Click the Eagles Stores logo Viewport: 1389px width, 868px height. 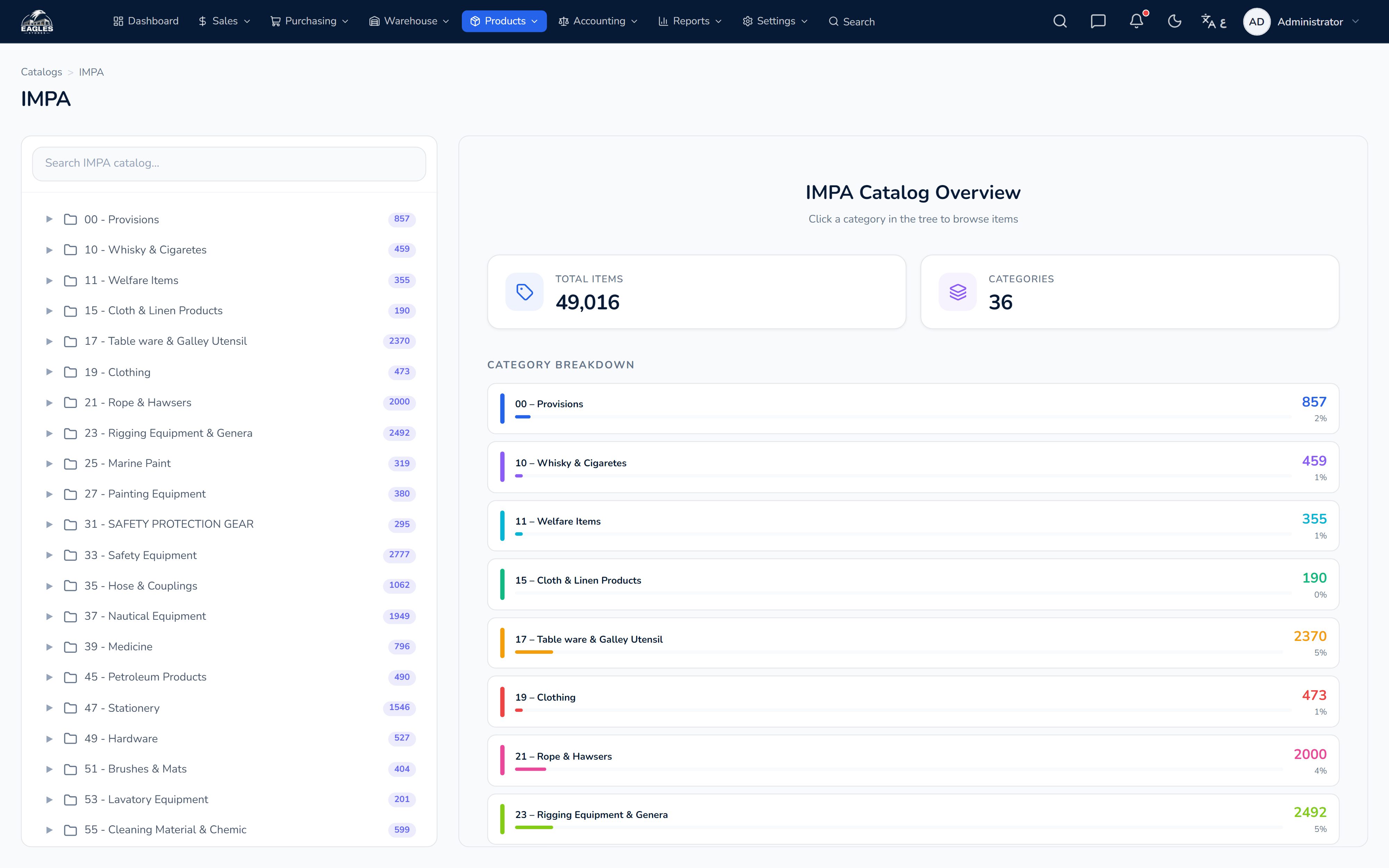[x=37, y=22]
